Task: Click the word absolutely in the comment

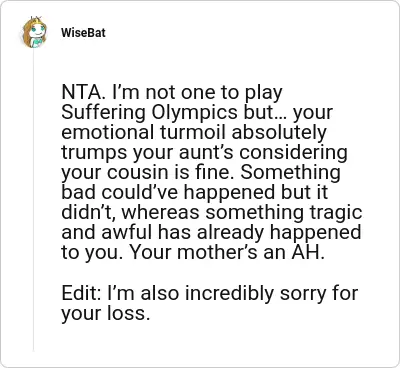Action: point(279,133)
